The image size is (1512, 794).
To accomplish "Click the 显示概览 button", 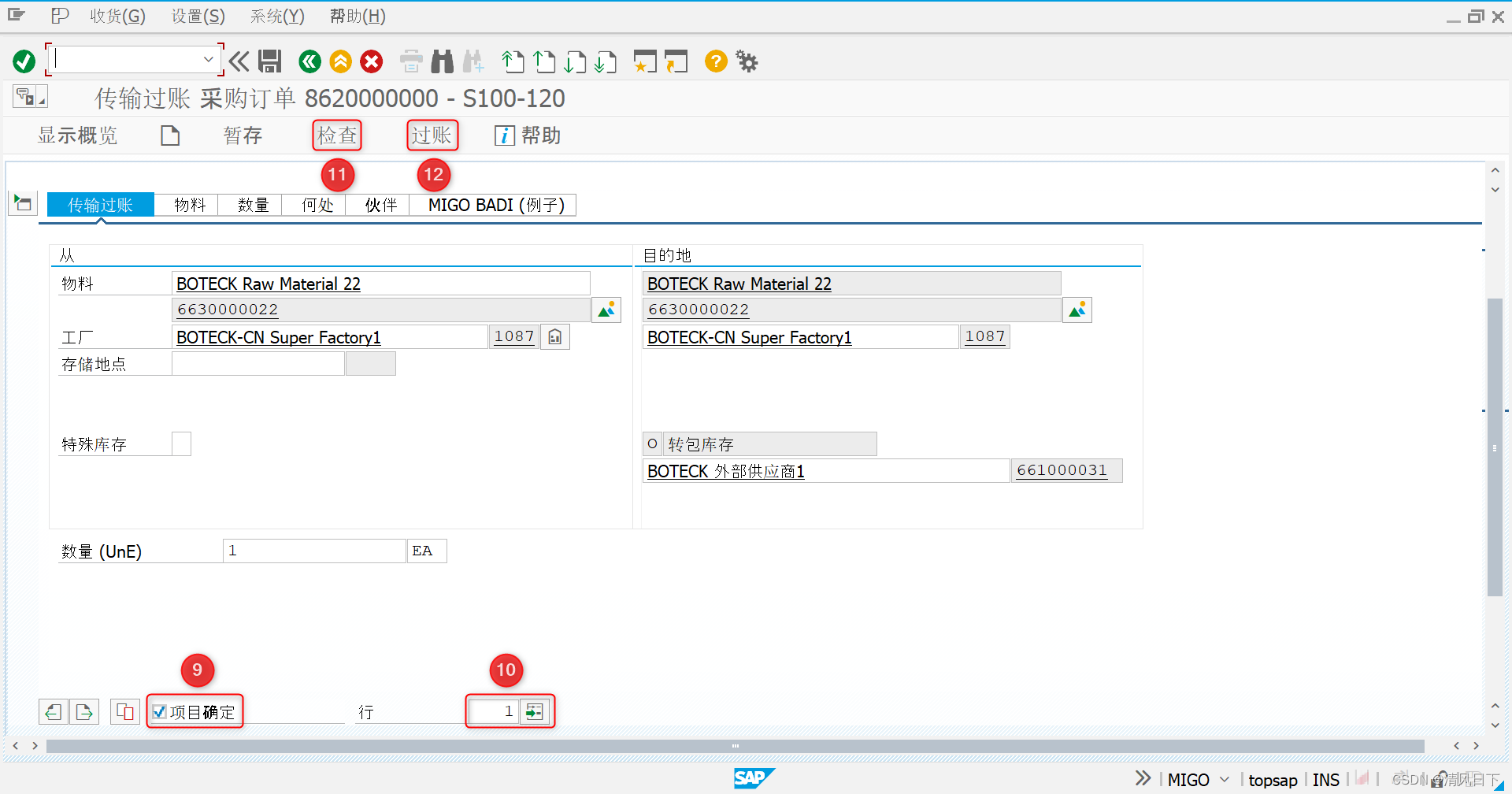I will (77, 135).
